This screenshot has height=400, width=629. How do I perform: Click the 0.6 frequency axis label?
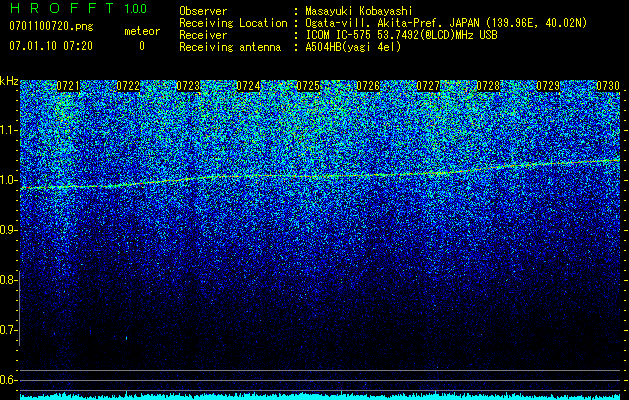(7, 380)
